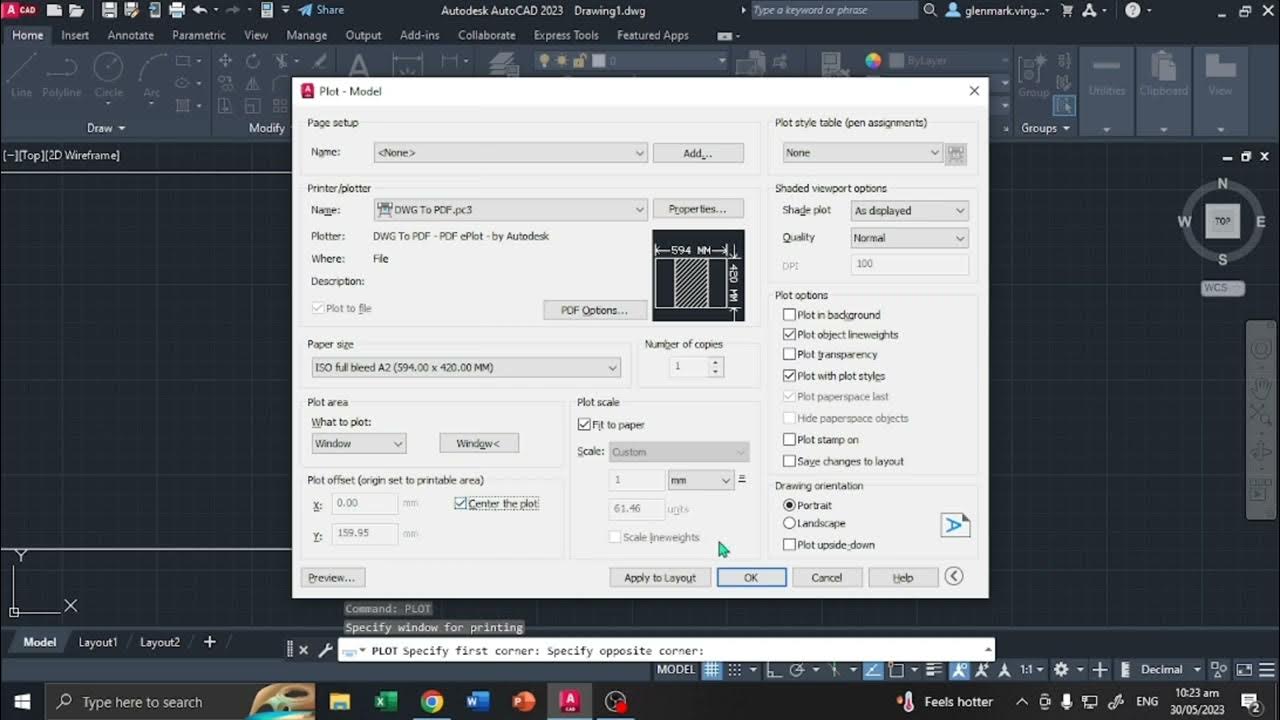This screenshot has width=1280, height=720.
Task: Switch to the Layout1 tab
Action: (x=98, y=642)
